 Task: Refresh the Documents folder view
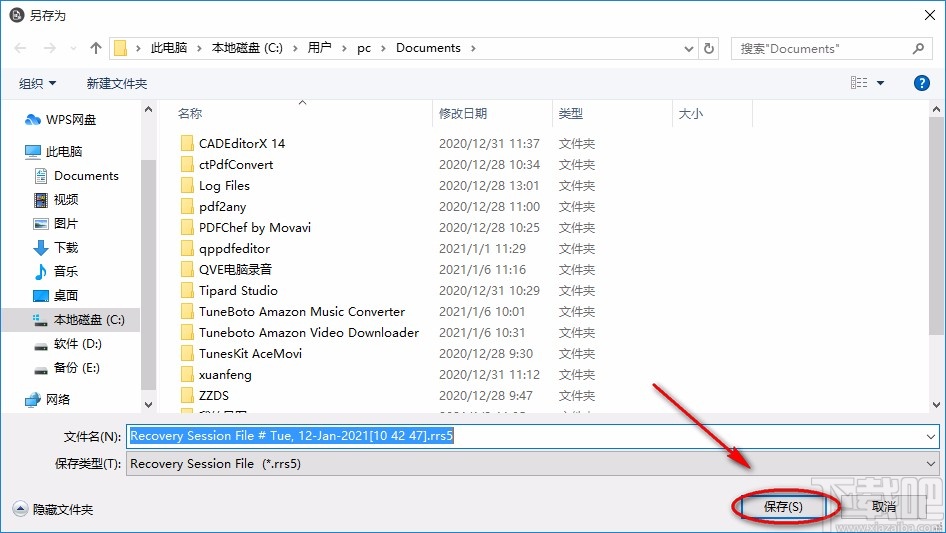click(709, 48)
